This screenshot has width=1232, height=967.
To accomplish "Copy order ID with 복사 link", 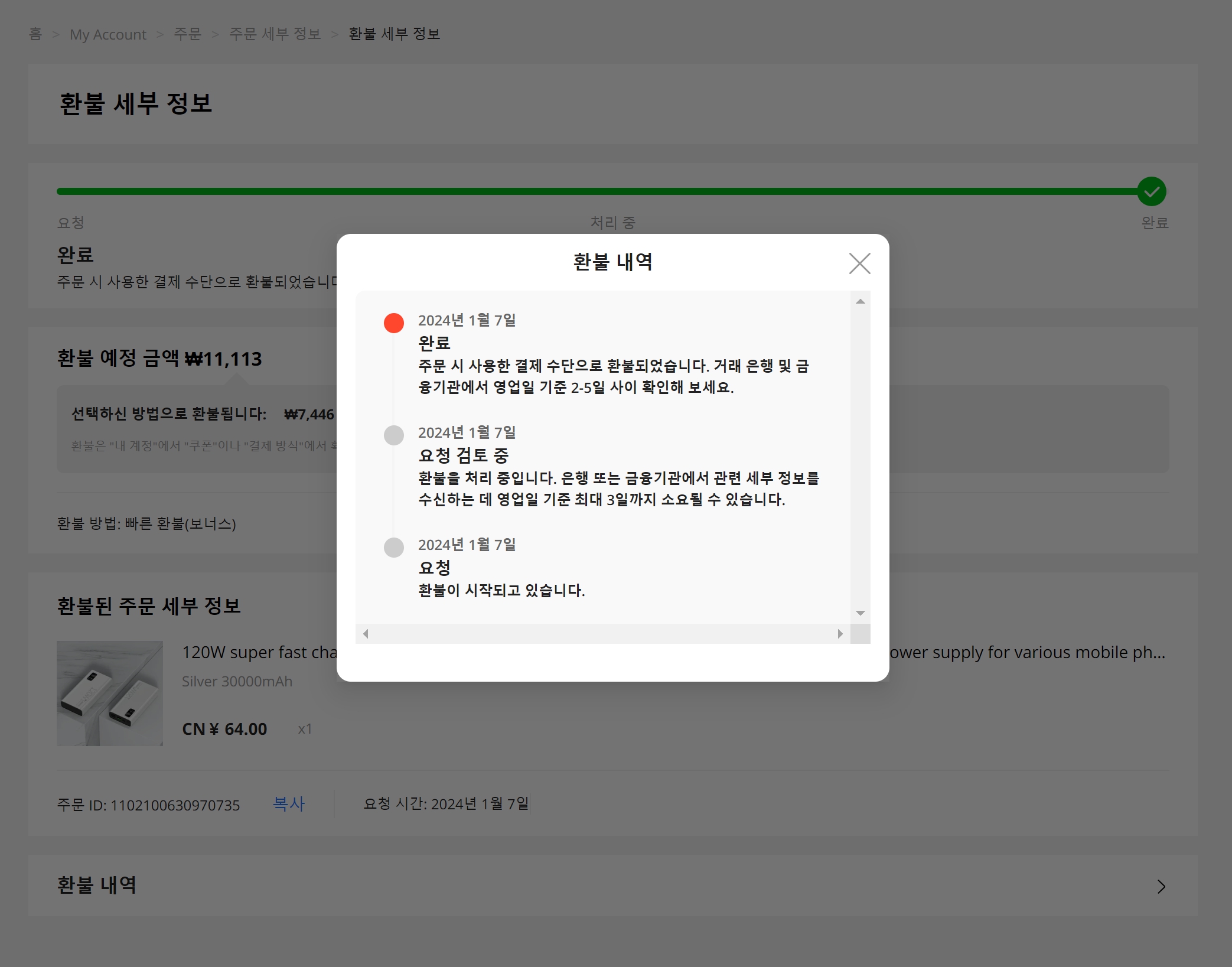I will 289,804.
